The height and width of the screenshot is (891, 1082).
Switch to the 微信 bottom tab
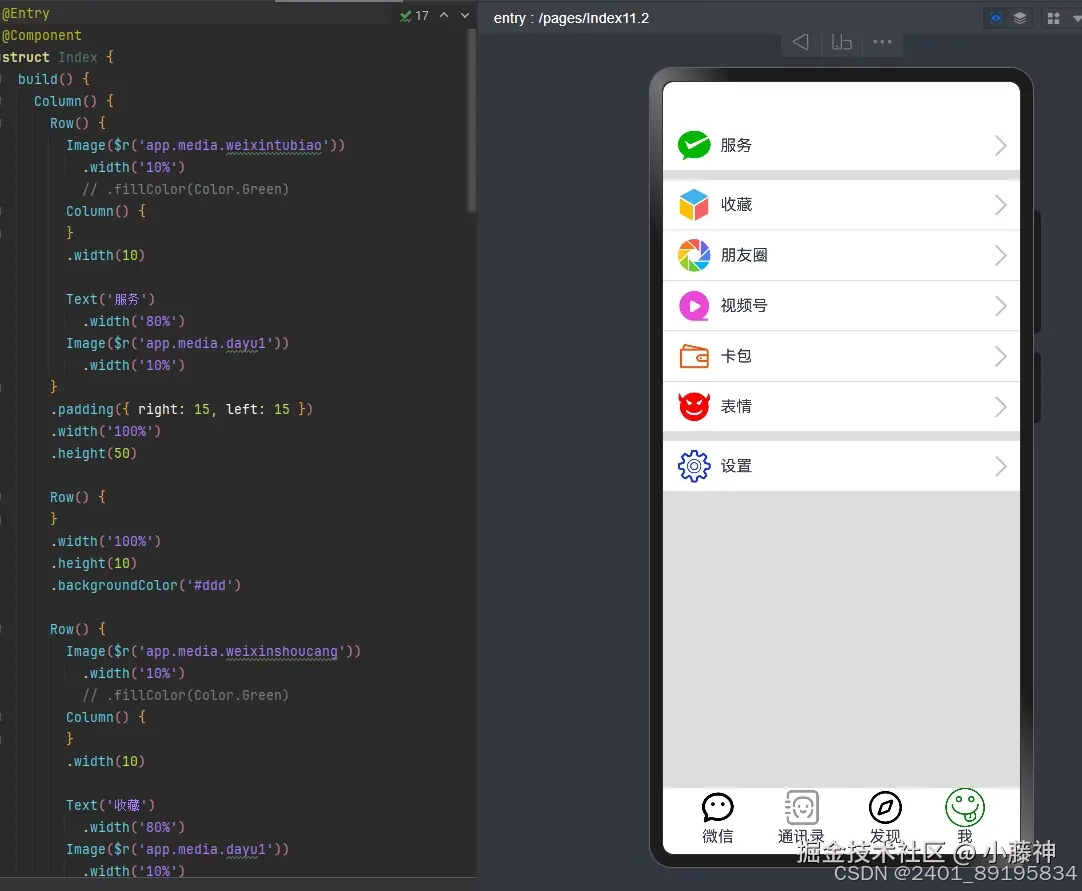click(718, 819)
